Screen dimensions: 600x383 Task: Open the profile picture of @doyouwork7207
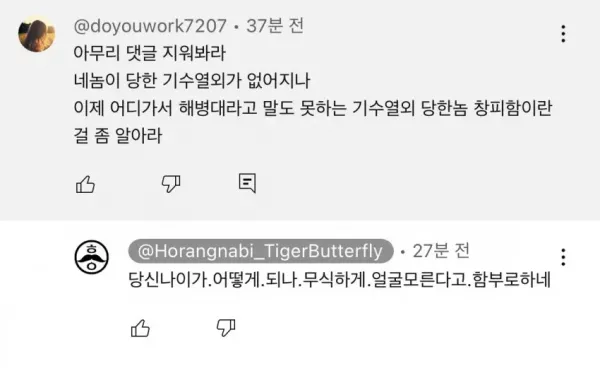(x=37, y=34)
